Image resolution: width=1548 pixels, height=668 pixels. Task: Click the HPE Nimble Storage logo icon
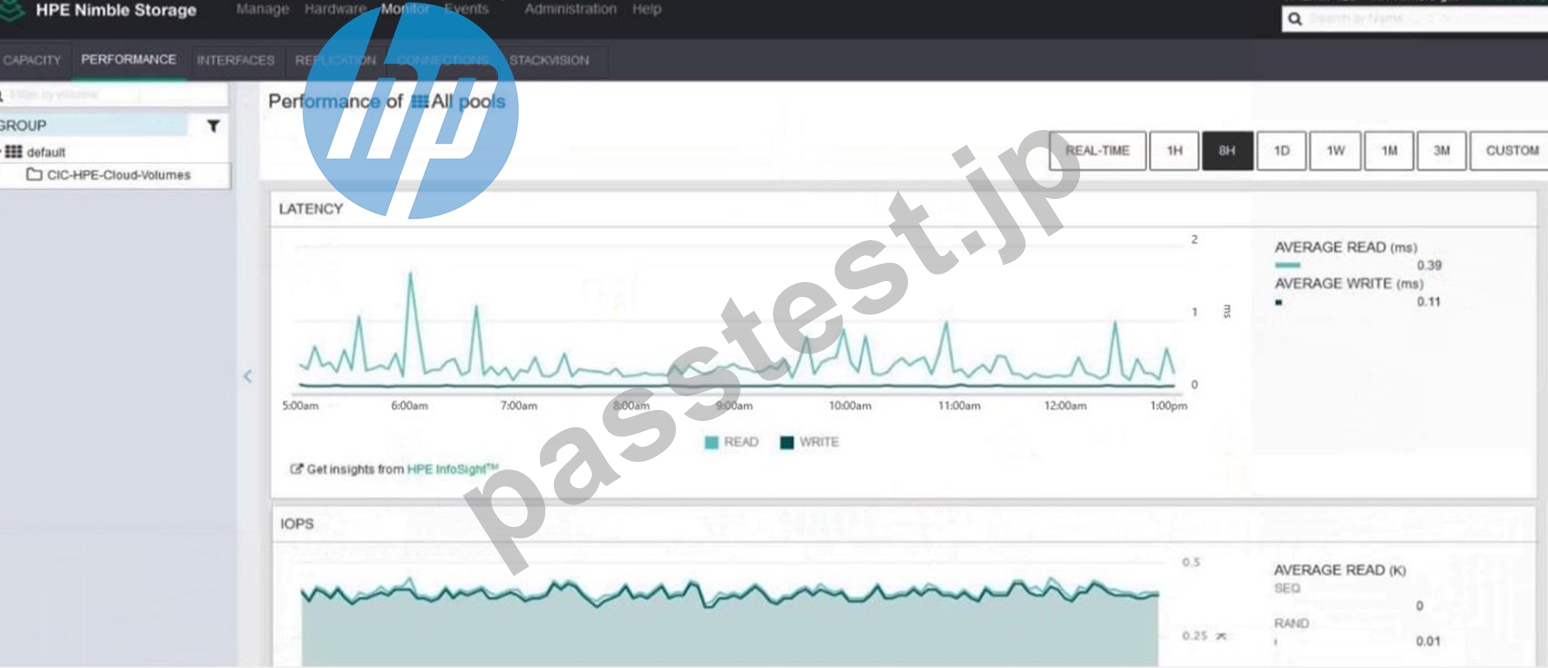[12, 11]
